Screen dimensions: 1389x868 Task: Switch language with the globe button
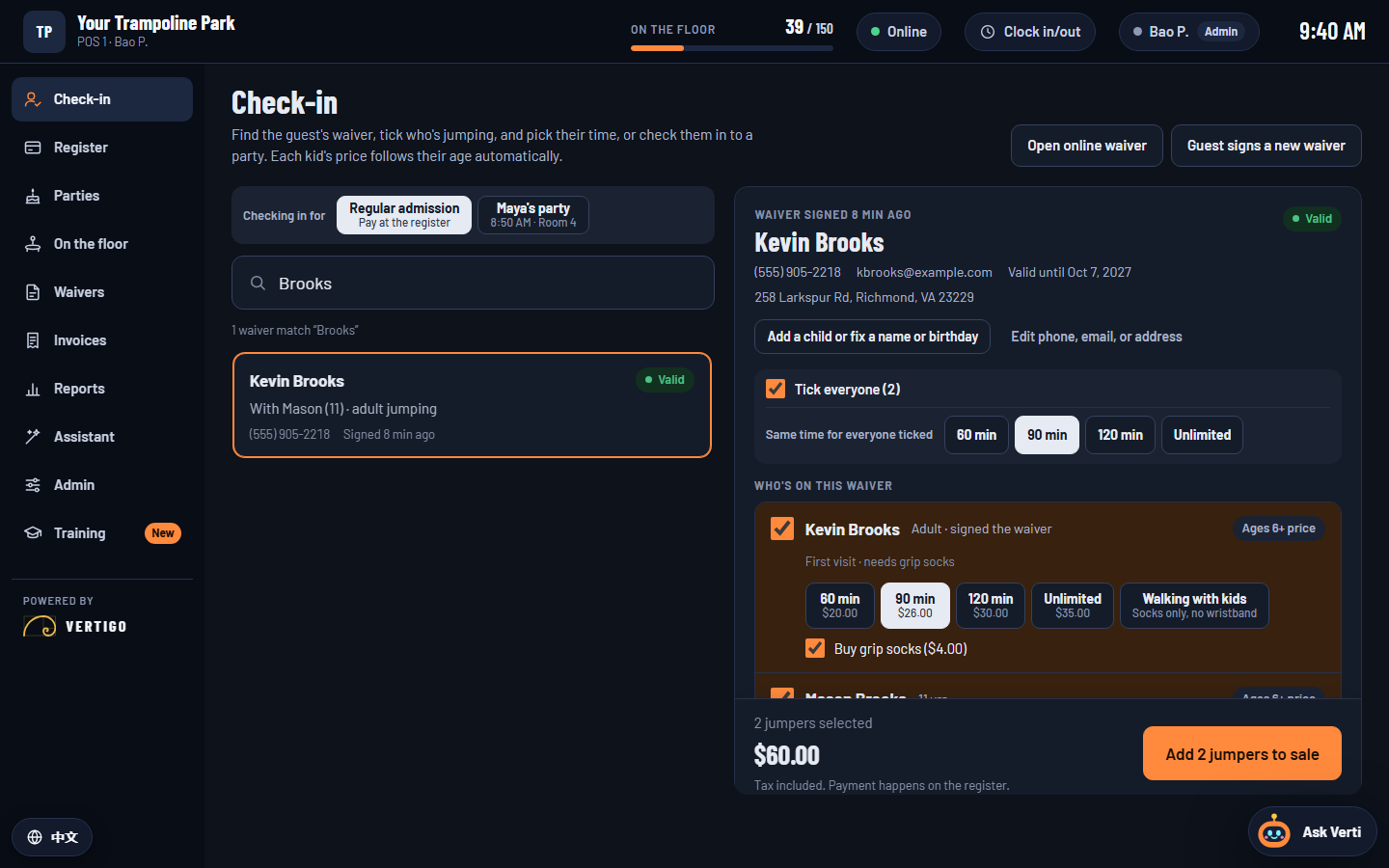tap(52, 837)
